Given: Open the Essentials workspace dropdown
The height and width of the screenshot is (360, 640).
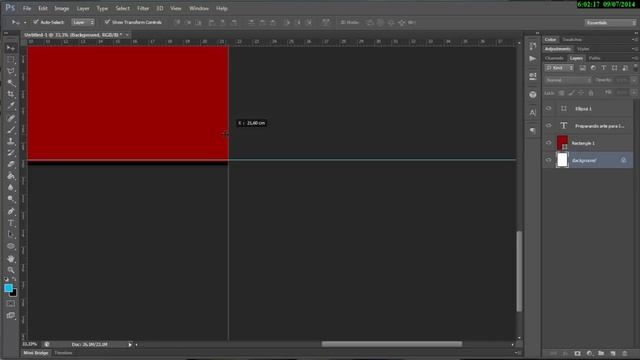Looking at the screenshot, I should [x=610, y=23].
